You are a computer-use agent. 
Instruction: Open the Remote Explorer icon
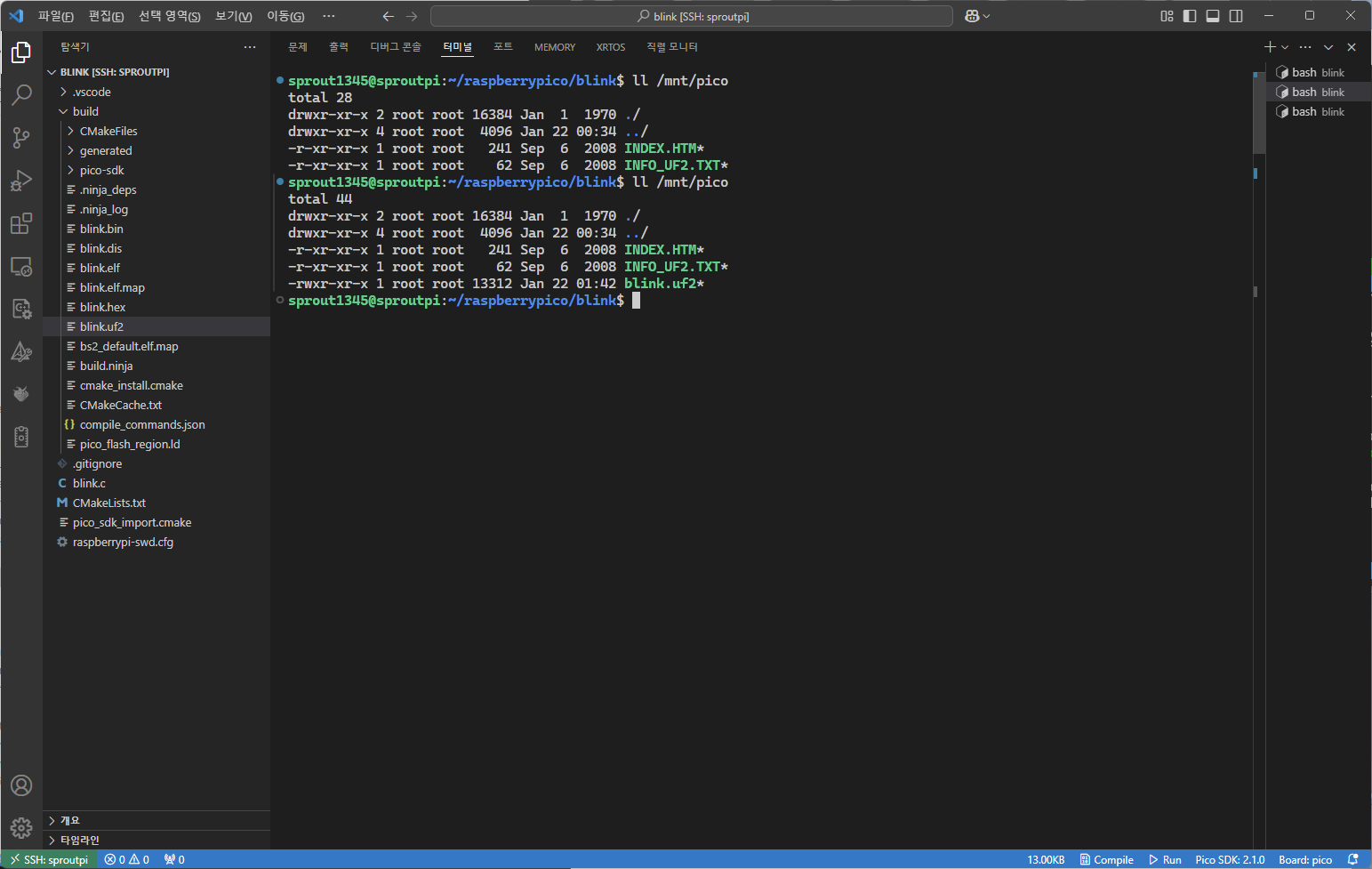pos(21,266)
